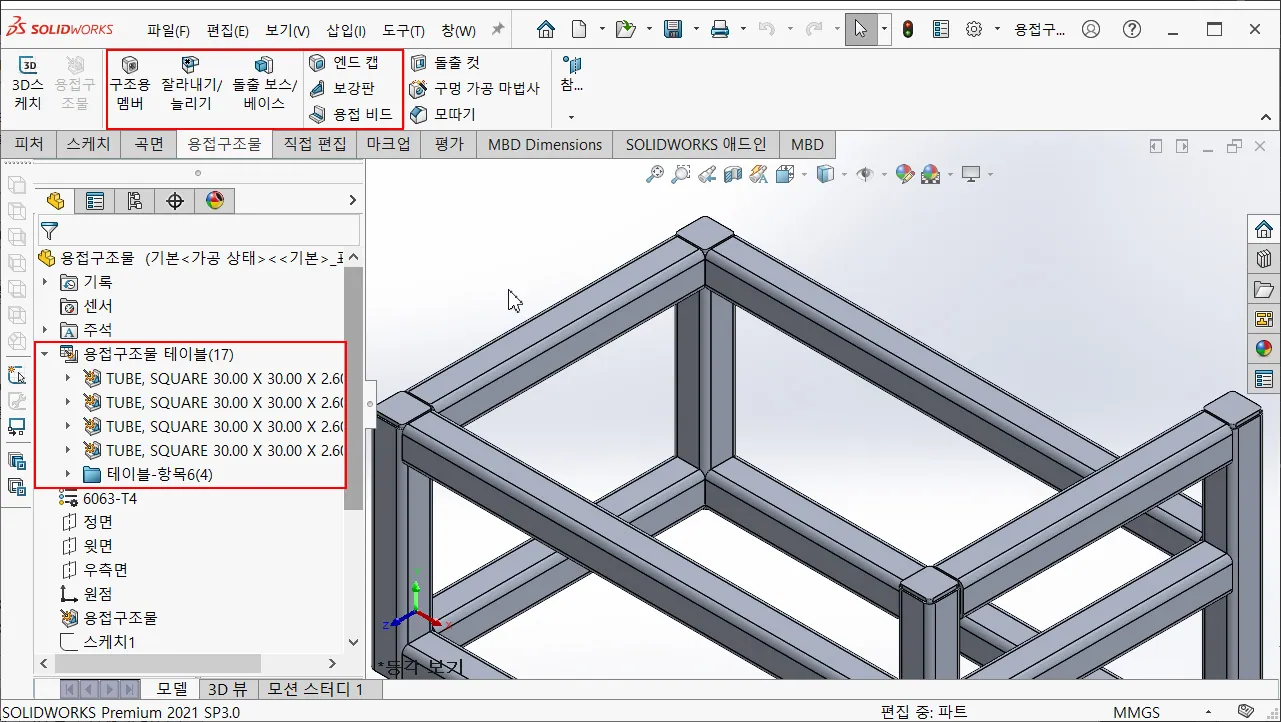Open the user login account icon
The image size is (1281, 722).
pyautogui.click(x=1092, y=29)
